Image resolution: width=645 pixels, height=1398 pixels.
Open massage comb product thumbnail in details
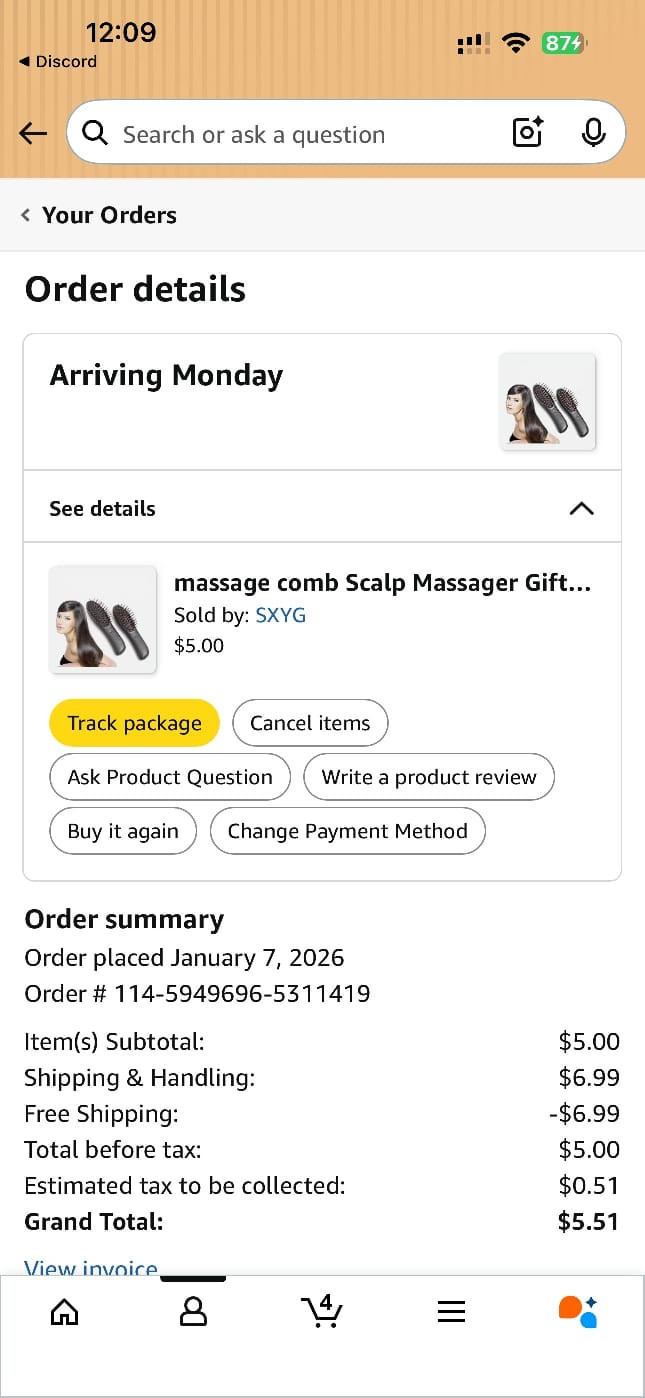pyautogui.click(x=103, y=619)
